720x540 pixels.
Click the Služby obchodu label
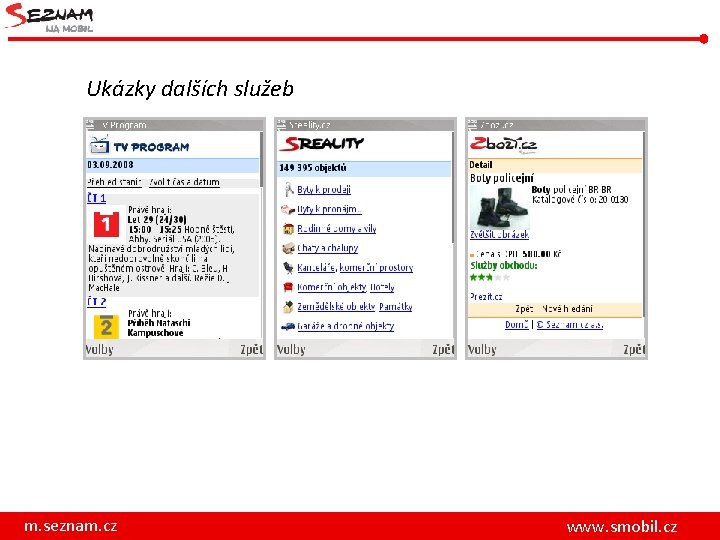[504, 265]
